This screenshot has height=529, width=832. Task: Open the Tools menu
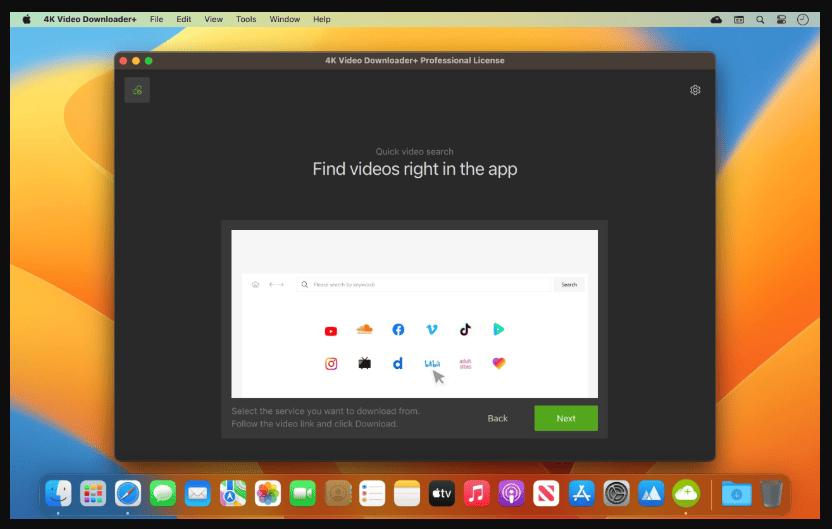coord(246,19)
